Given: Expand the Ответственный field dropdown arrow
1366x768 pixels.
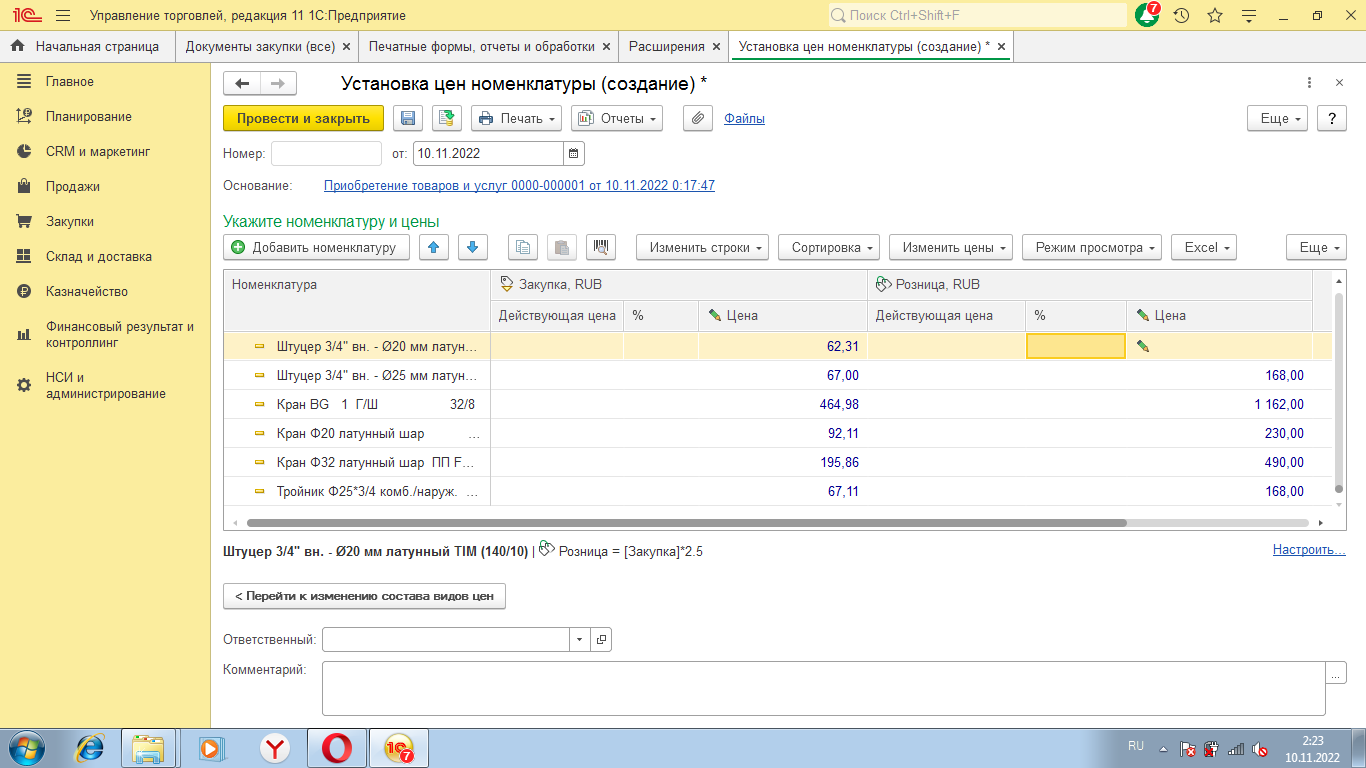Looking at the screenshot, I should click(580, 639).
